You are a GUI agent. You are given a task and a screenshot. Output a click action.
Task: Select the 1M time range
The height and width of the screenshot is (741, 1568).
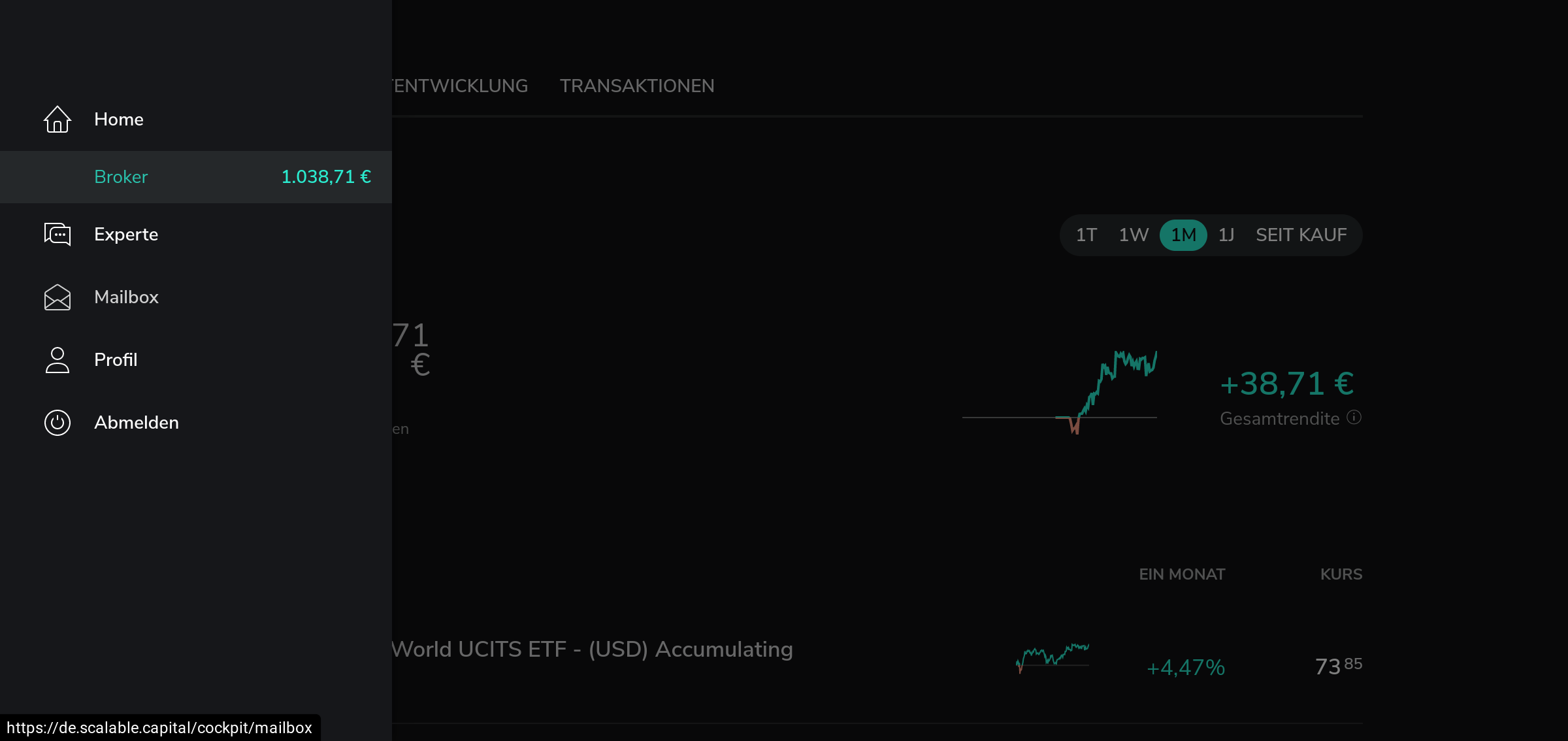[1183, 235]
